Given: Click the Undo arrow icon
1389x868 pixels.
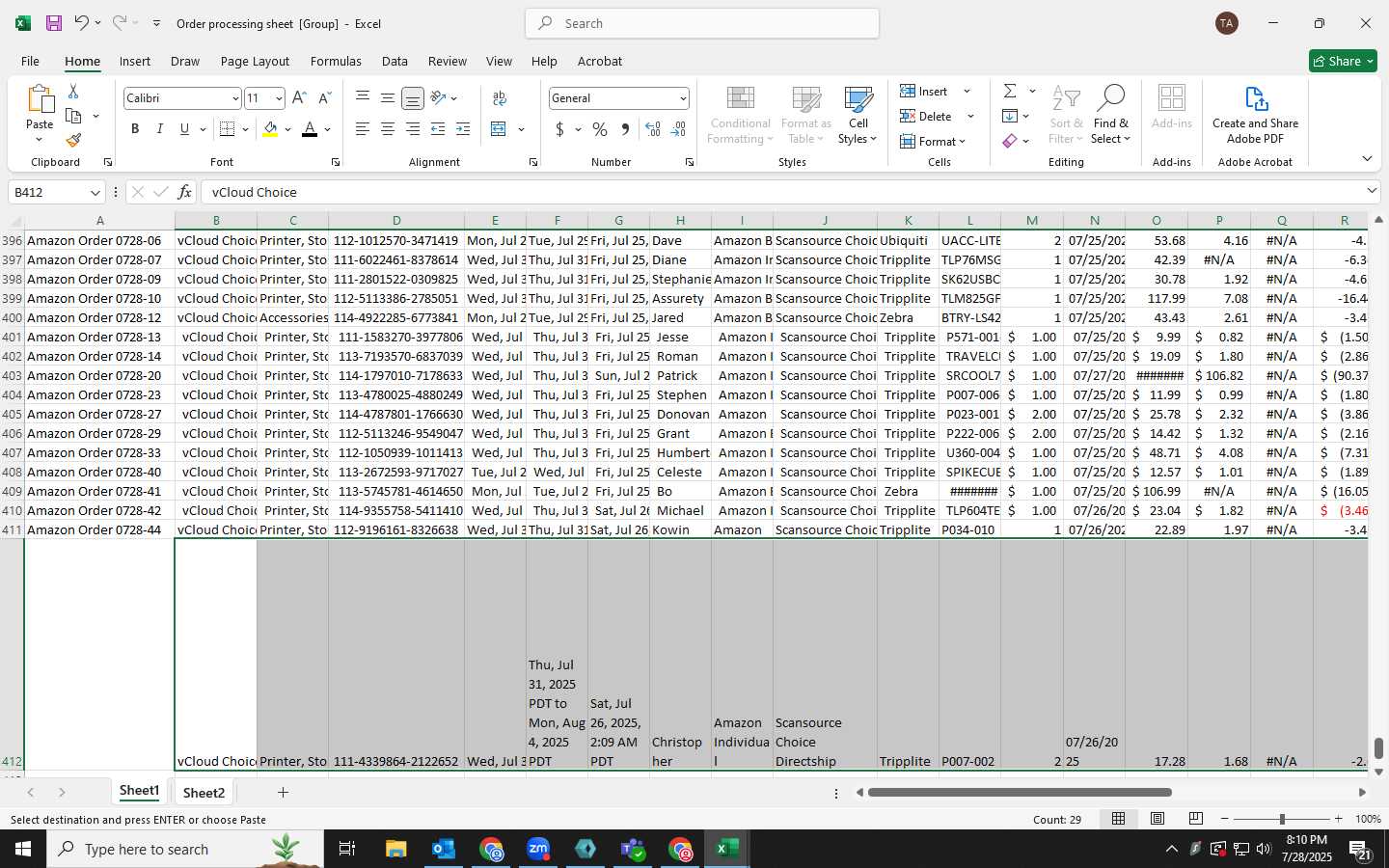Looking at the screenshot, I should pyautogui.click(x=81, y=23).
